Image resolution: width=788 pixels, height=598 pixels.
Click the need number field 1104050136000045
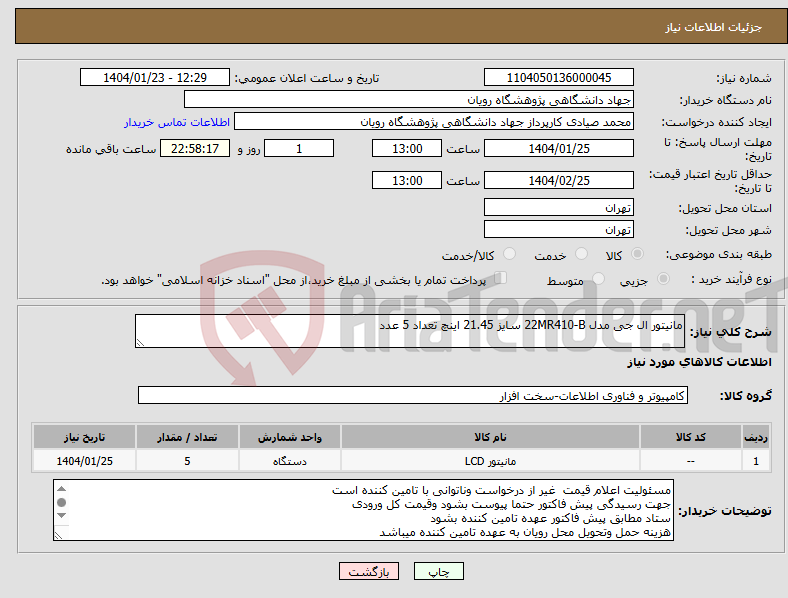pyautogui.click(x=558, y=77)
